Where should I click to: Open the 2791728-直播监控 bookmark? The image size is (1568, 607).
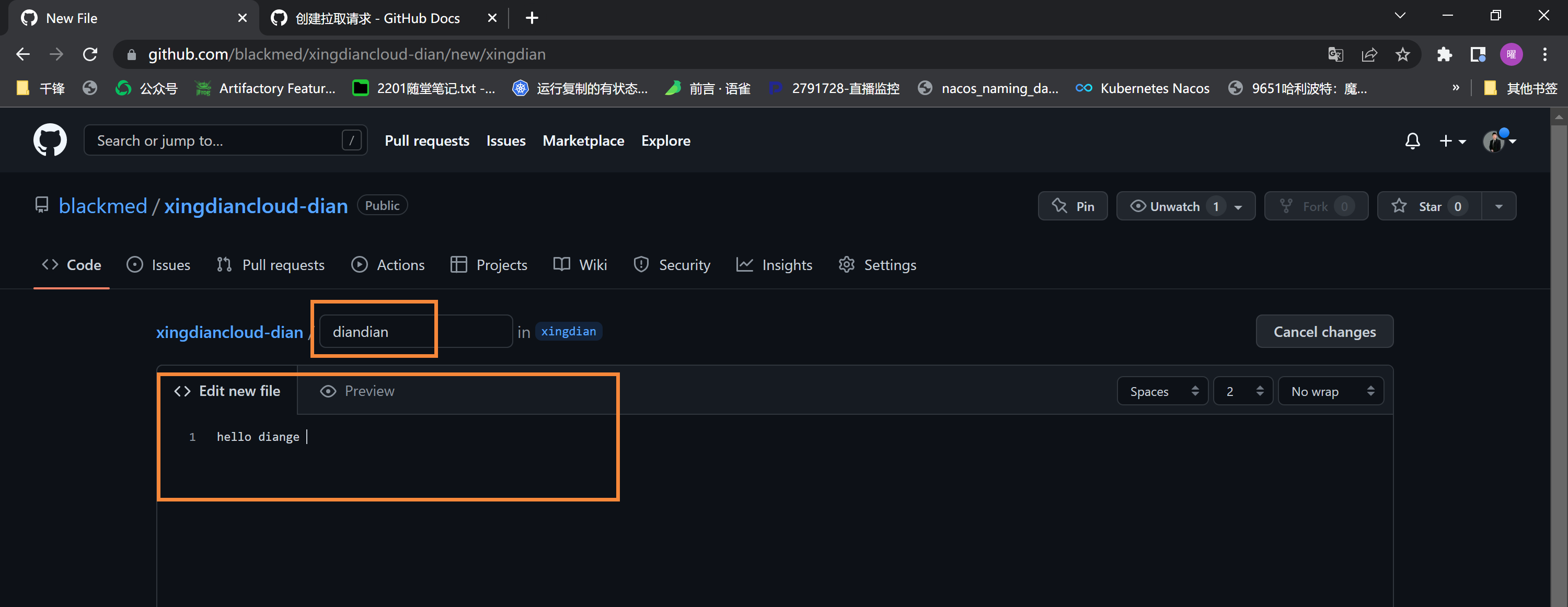click(x=834, y=88)
